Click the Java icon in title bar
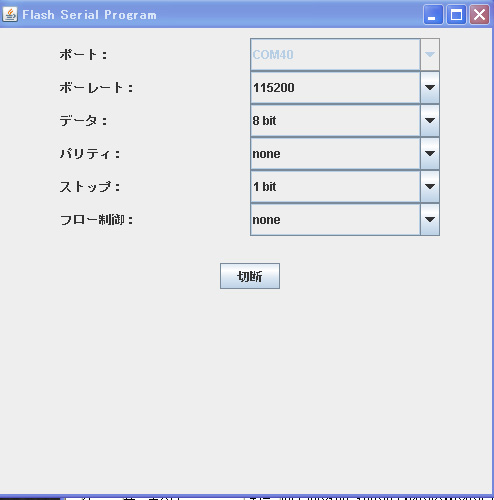Viewport: 494px width, 500px height. [x=10, y=15]
